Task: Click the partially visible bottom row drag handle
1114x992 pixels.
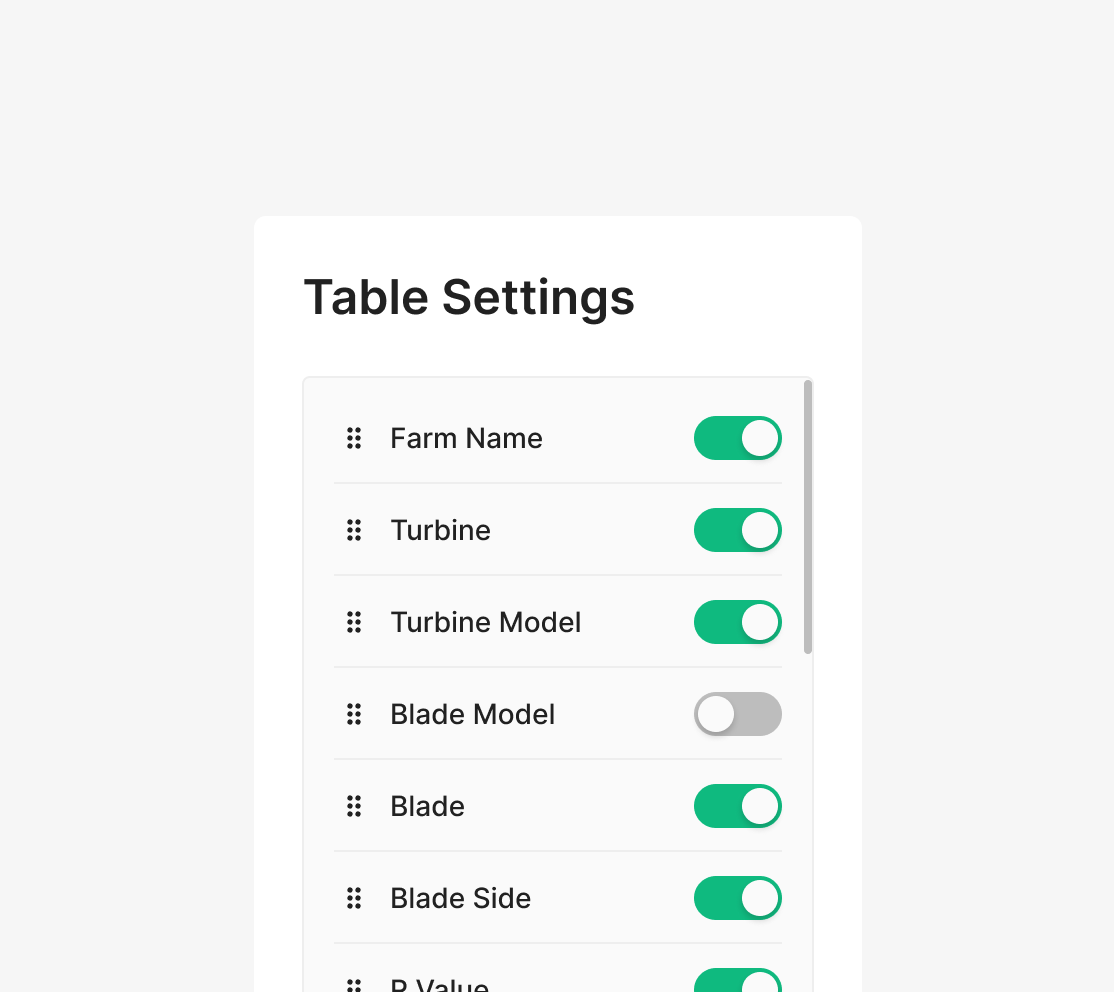Action: (x=354, y=986)
